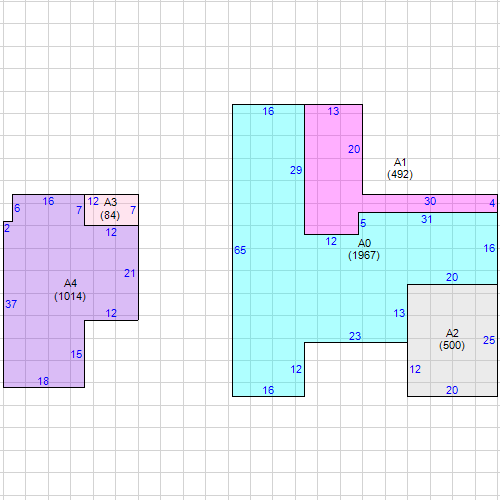Click the 12 below the magenta area
Image resolution: width=500 pixels, height=500 pixels.
pyautogui.click(x=331, y=241)
